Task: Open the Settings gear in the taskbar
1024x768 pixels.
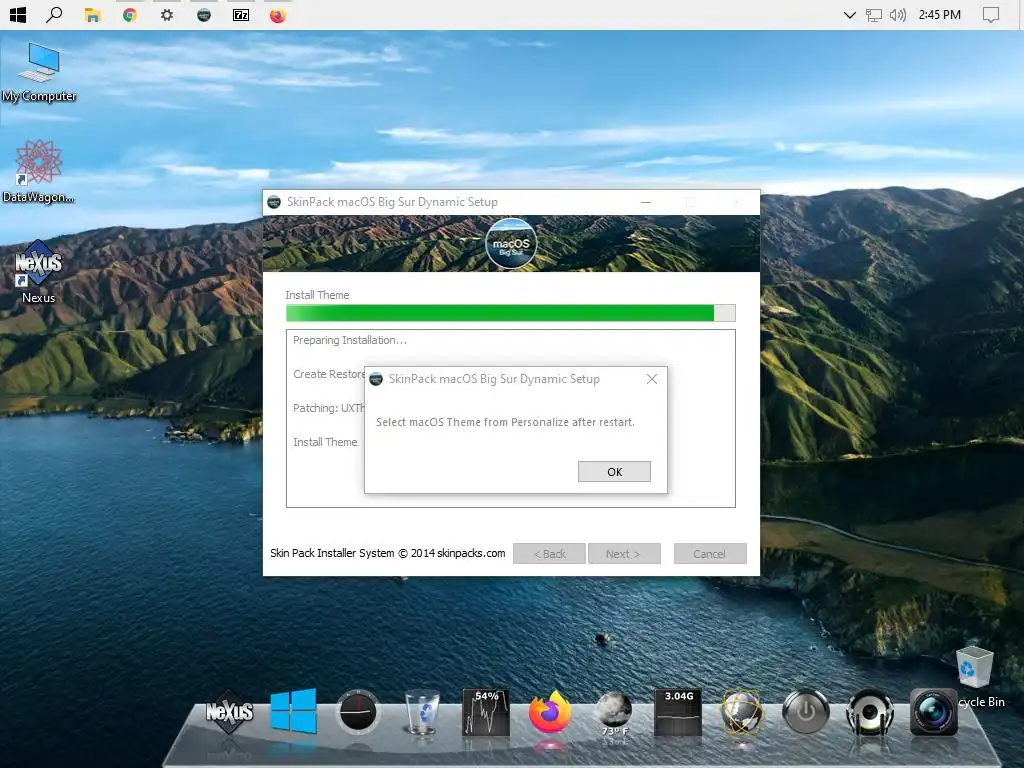Action: click(167, 15)
